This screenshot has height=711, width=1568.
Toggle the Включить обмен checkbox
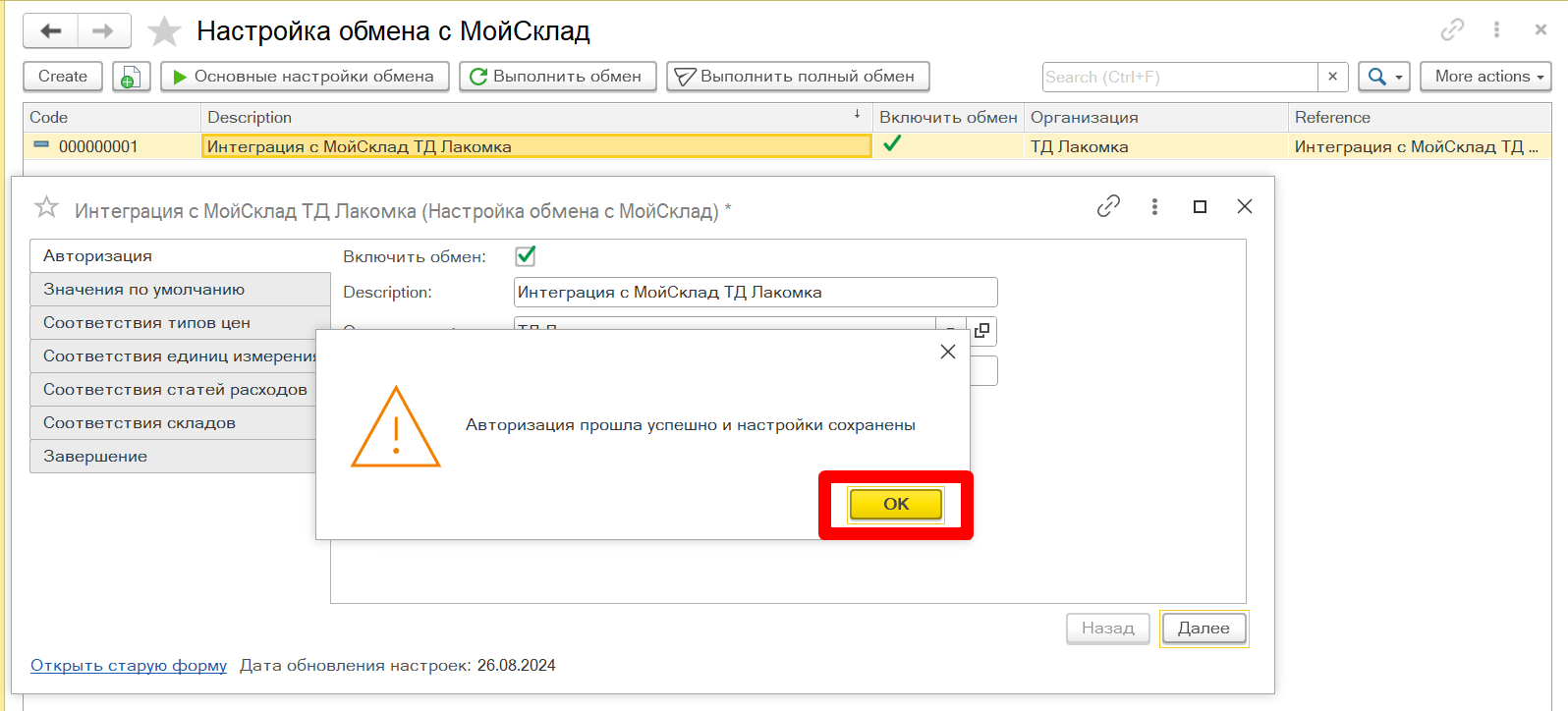[526, 256]
